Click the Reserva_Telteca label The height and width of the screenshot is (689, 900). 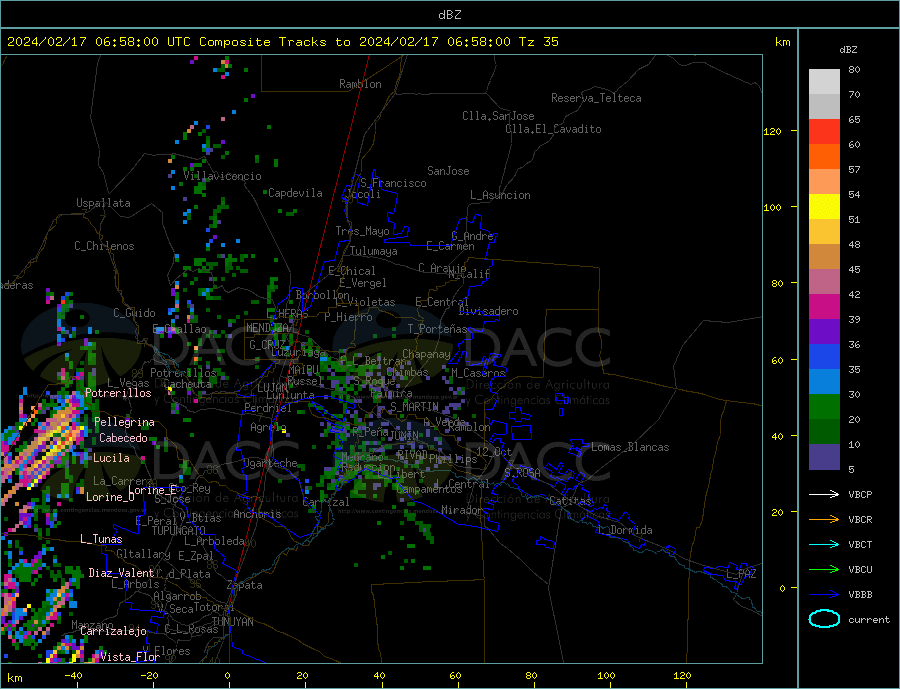(596, 98)
